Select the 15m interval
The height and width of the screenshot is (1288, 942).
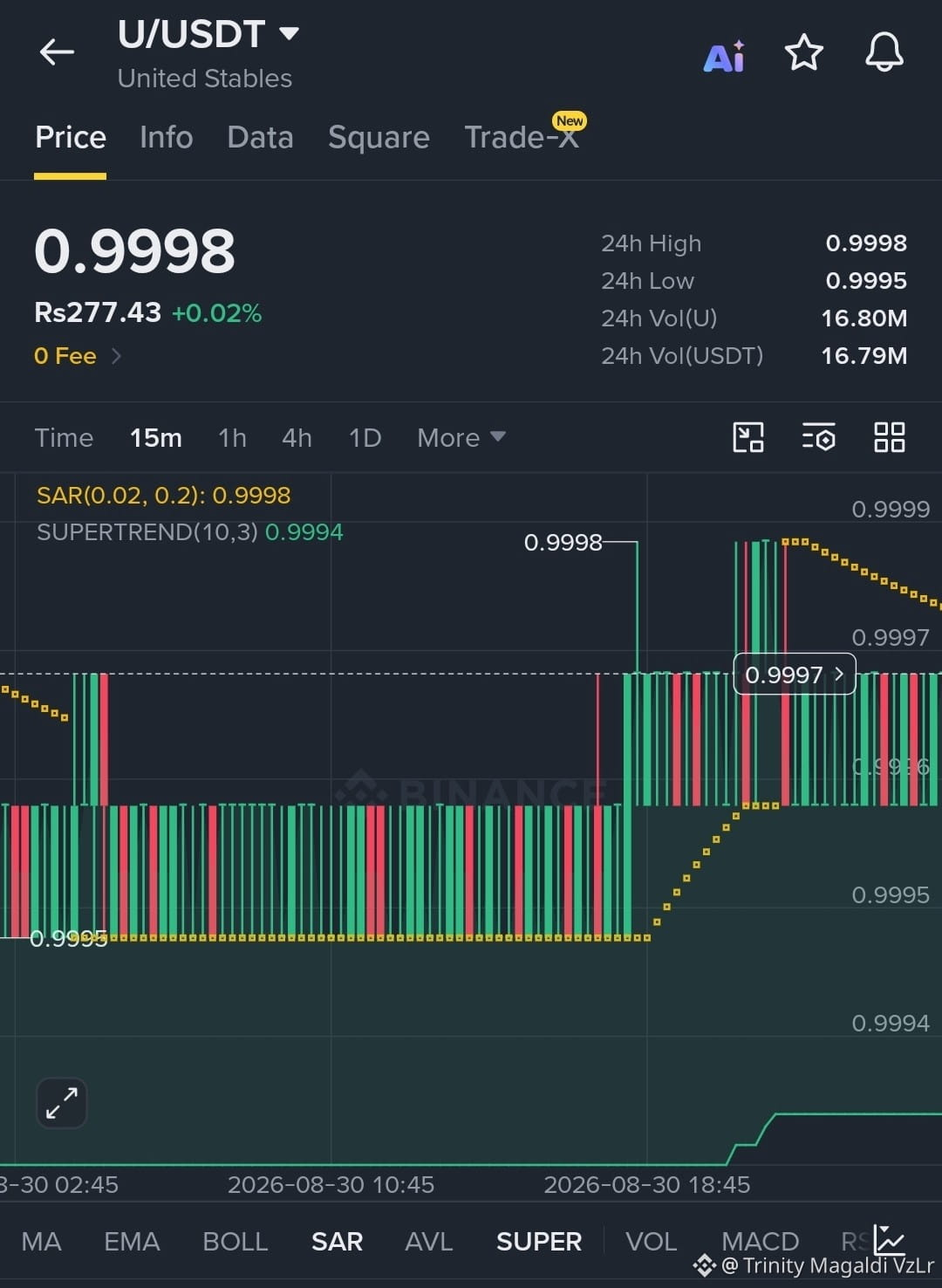coord(156,437)
